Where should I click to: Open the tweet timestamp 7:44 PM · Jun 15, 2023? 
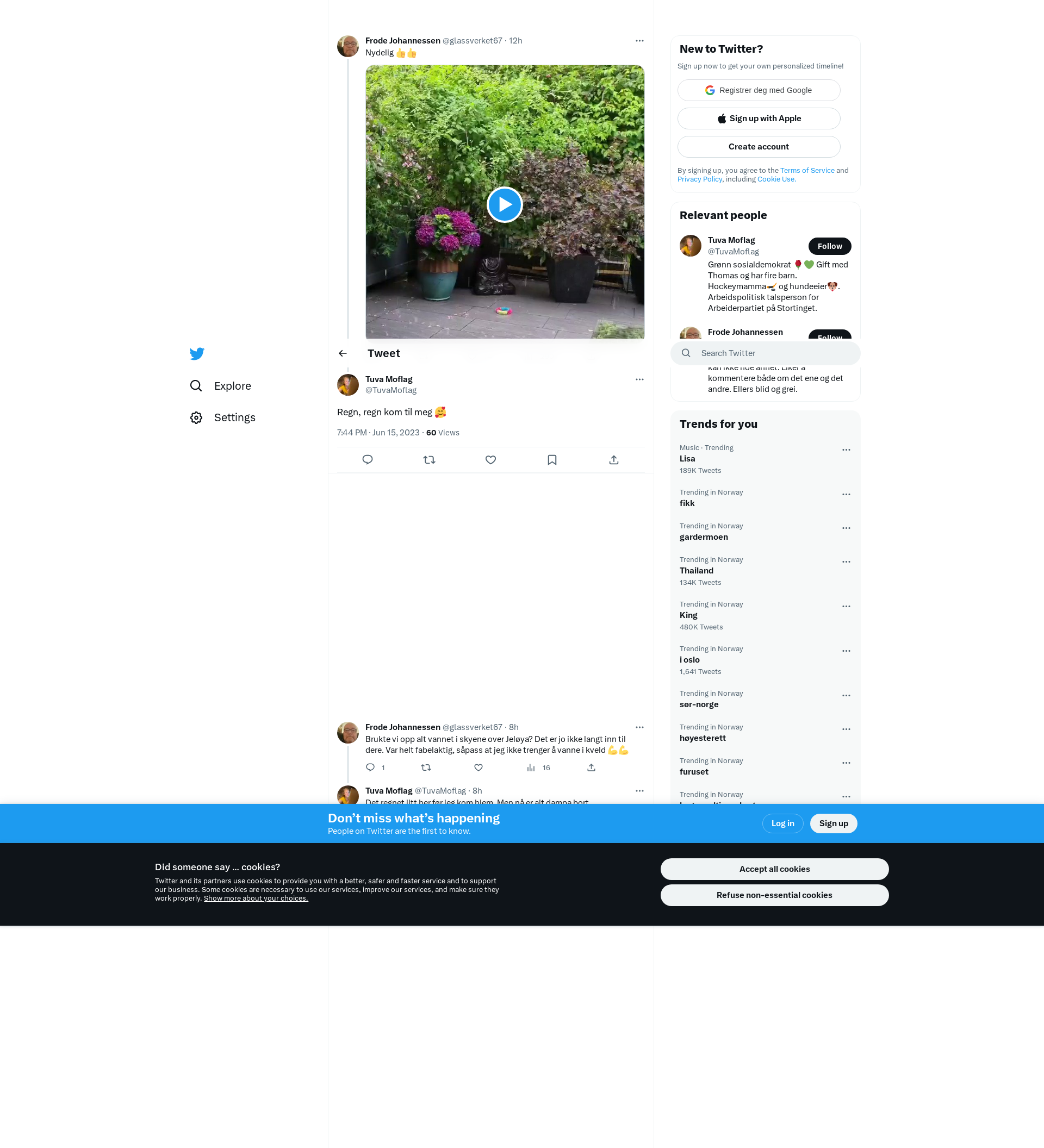377,433
